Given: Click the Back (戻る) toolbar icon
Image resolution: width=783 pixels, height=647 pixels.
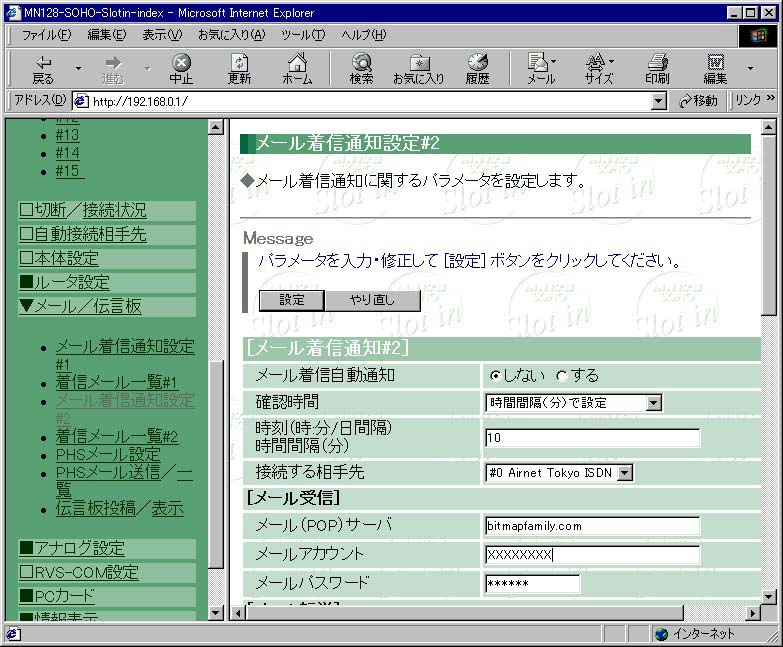Looking at the screenshot, I should (x=43, y=68).
